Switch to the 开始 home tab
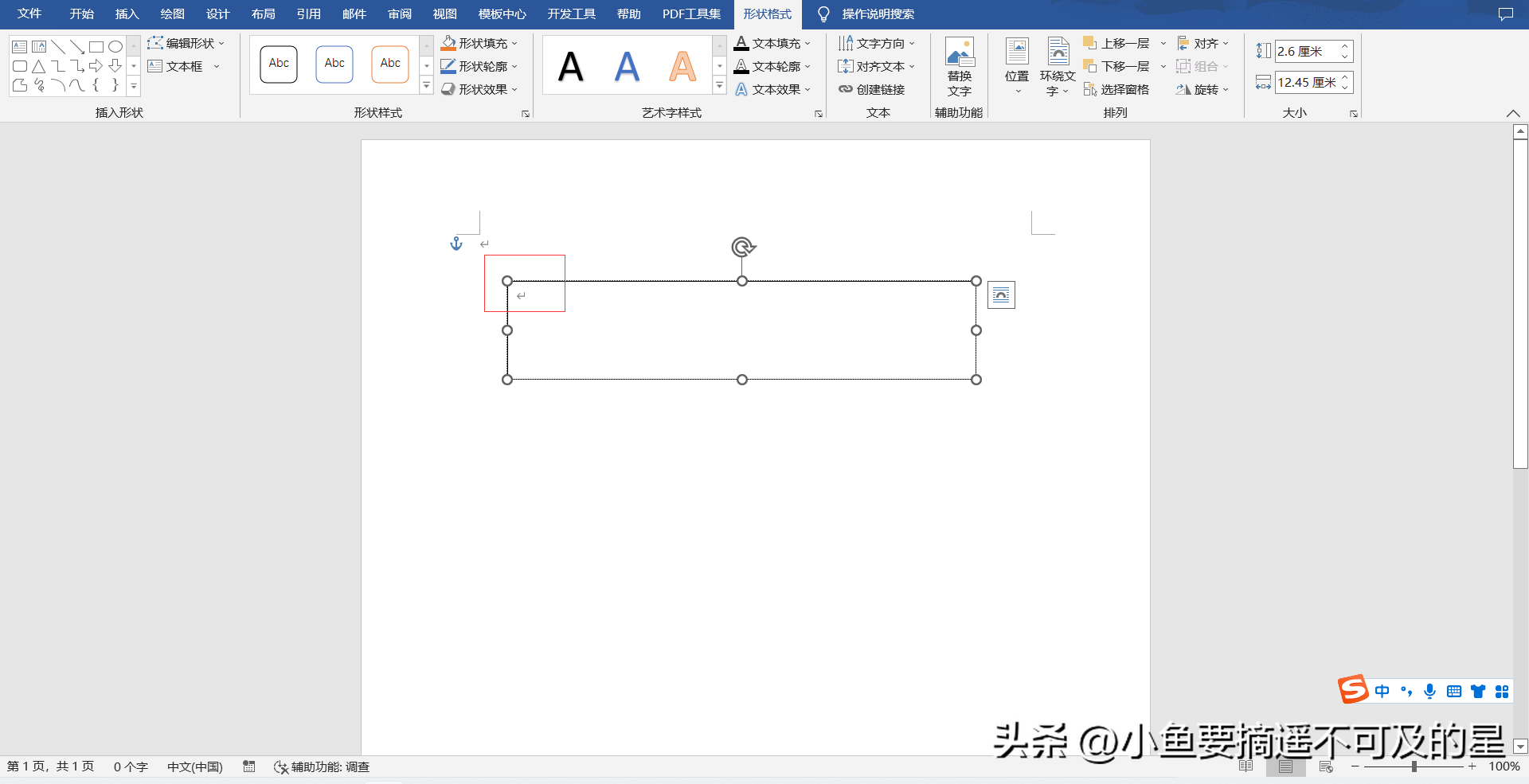The width and height of the screenshot is (1529, 784). 81,14
